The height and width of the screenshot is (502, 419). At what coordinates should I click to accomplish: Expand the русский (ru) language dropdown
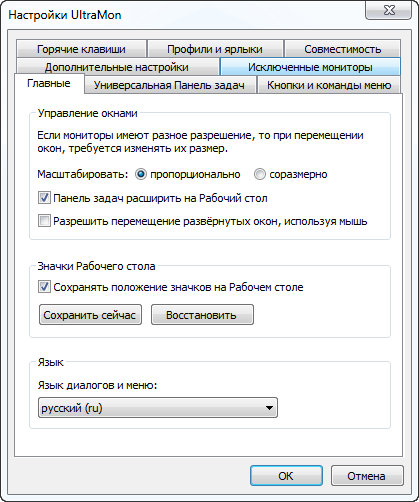tap(158, 407)
